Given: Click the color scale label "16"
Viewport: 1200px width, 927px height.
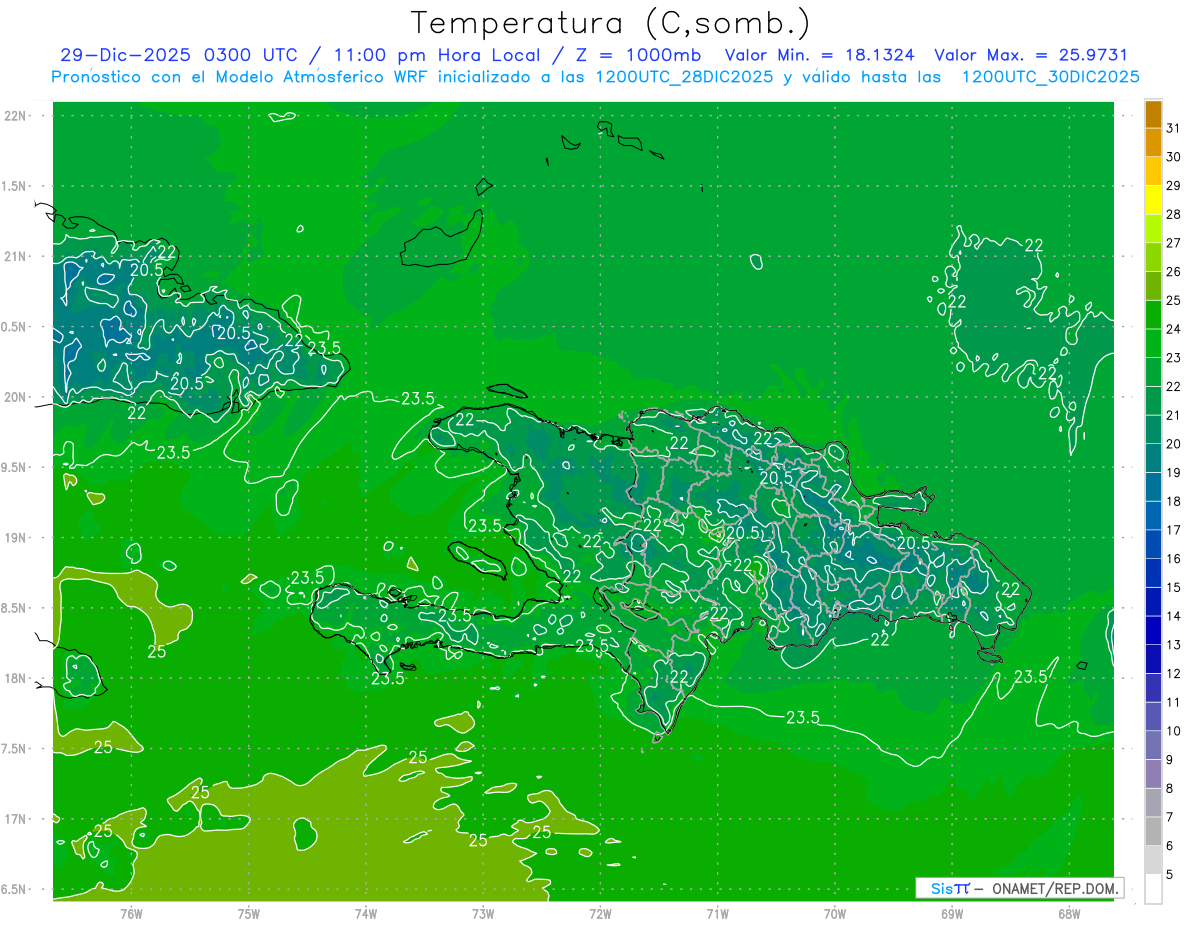Looking at the screenshot, I should click(1174, 559).
